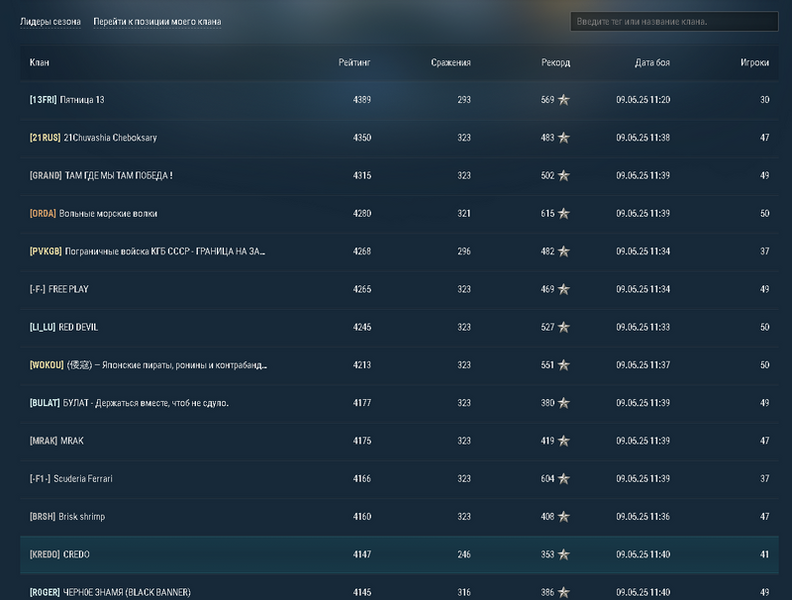
Task: Click the star icon in ORDA row
Action: click(564, 214)
